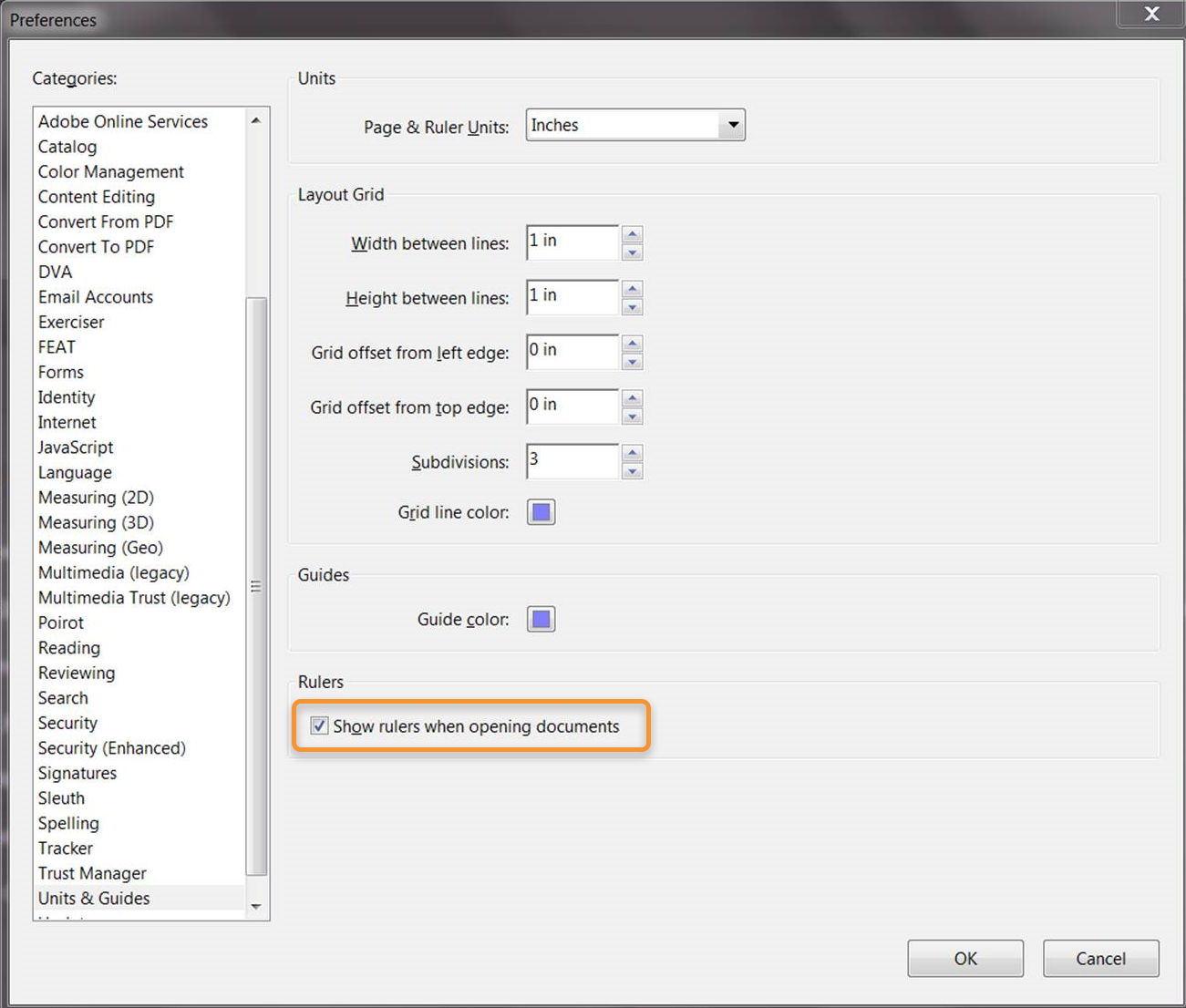Select the Trust Manager category
Image resolution: width=1186 pixels, height=1008 pixels.
[x=91, y=872]
